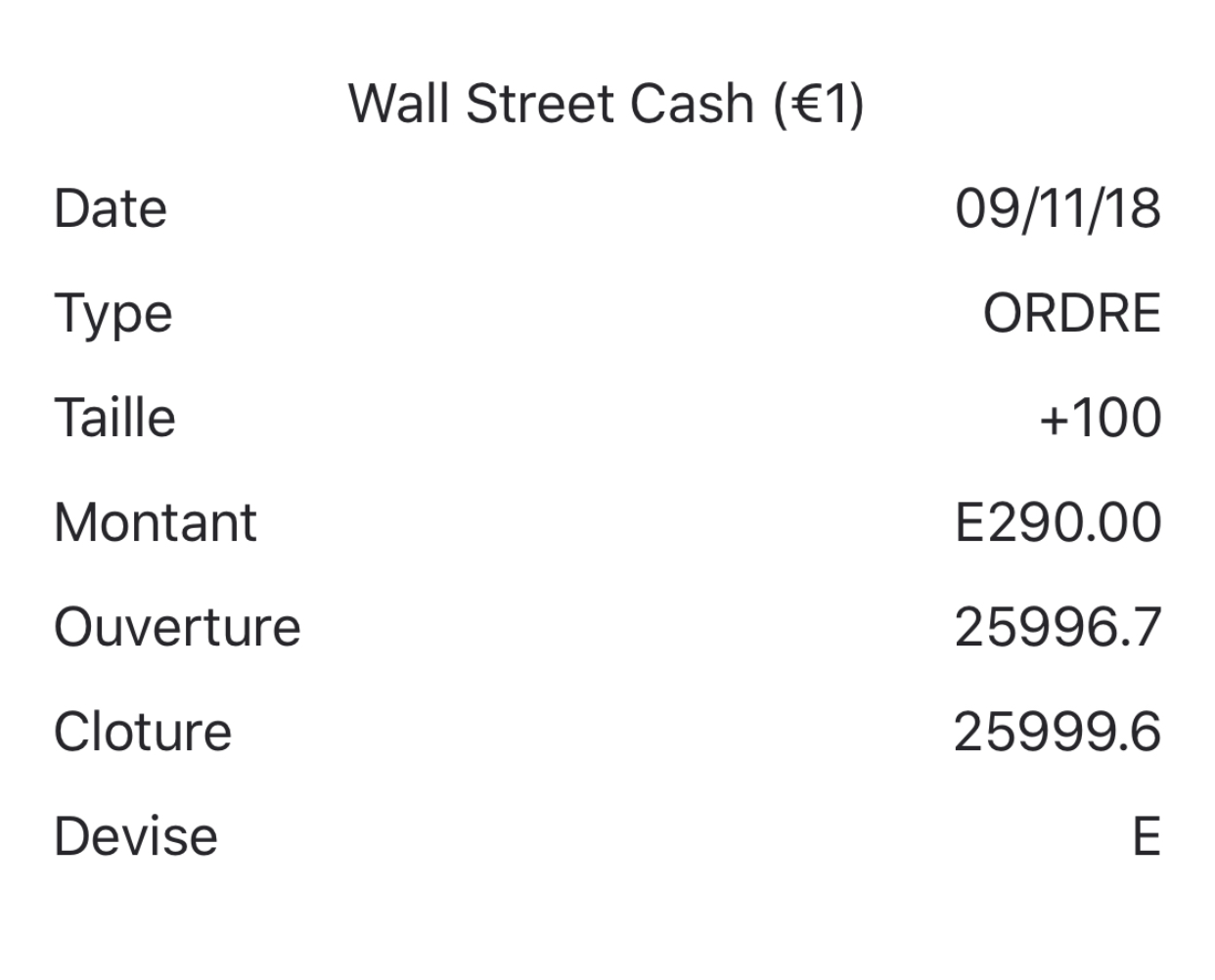This screenshot has width=1215, height=980.
Task: Select the Montant label
Action: [x=156, y=522]
